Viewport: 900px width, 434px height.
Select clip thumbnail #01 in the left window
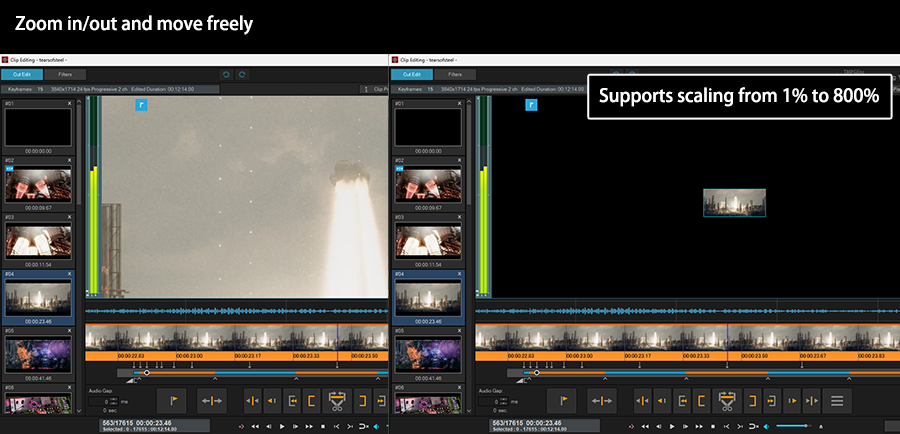click(x=38, y=127)
